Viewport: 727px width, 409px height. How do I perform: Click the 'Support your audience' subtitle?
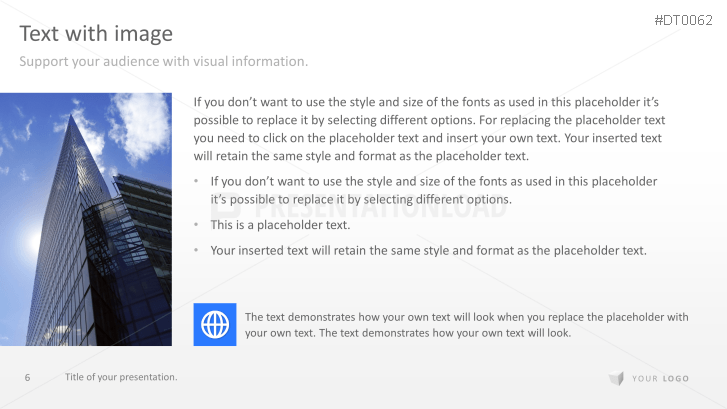164,62
